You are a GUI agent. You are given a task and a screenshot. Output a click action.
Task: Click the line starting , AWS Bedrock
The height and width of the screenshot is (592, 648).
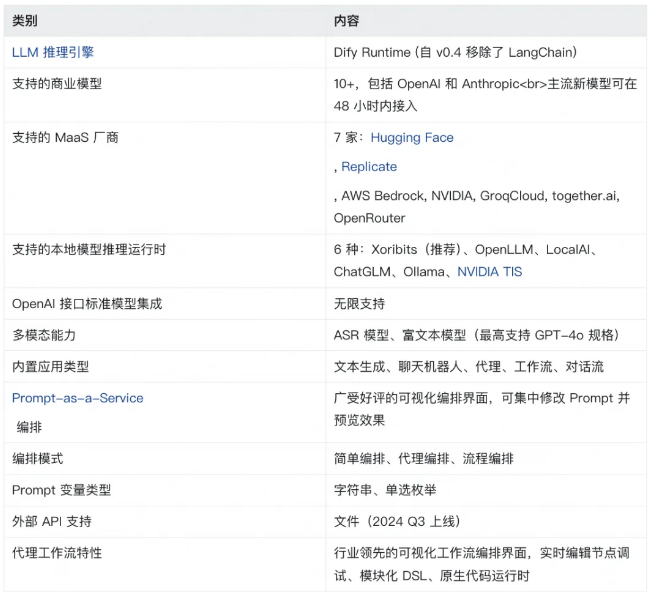point(476,196)
